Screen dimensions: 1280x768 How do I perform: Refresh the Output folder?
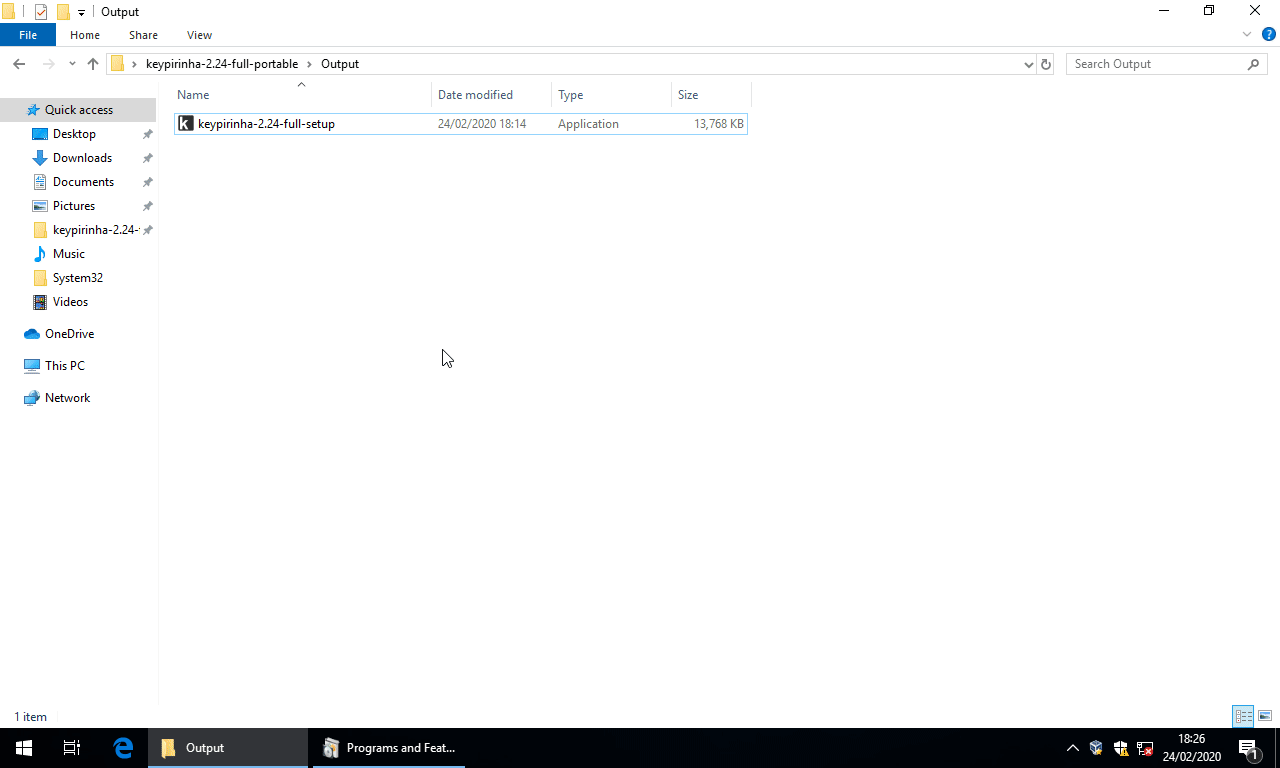(x=1046, y=64)
